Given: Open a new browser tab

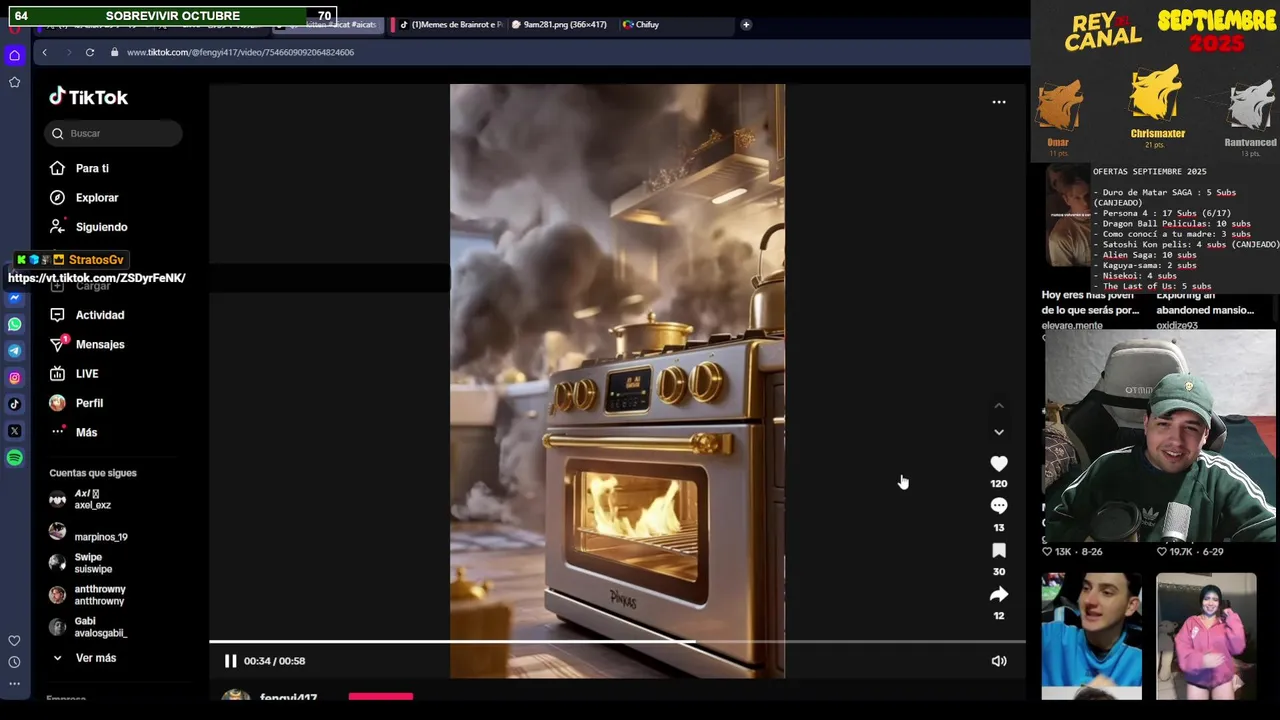Looking at the screenshot, I should [746, 24].
